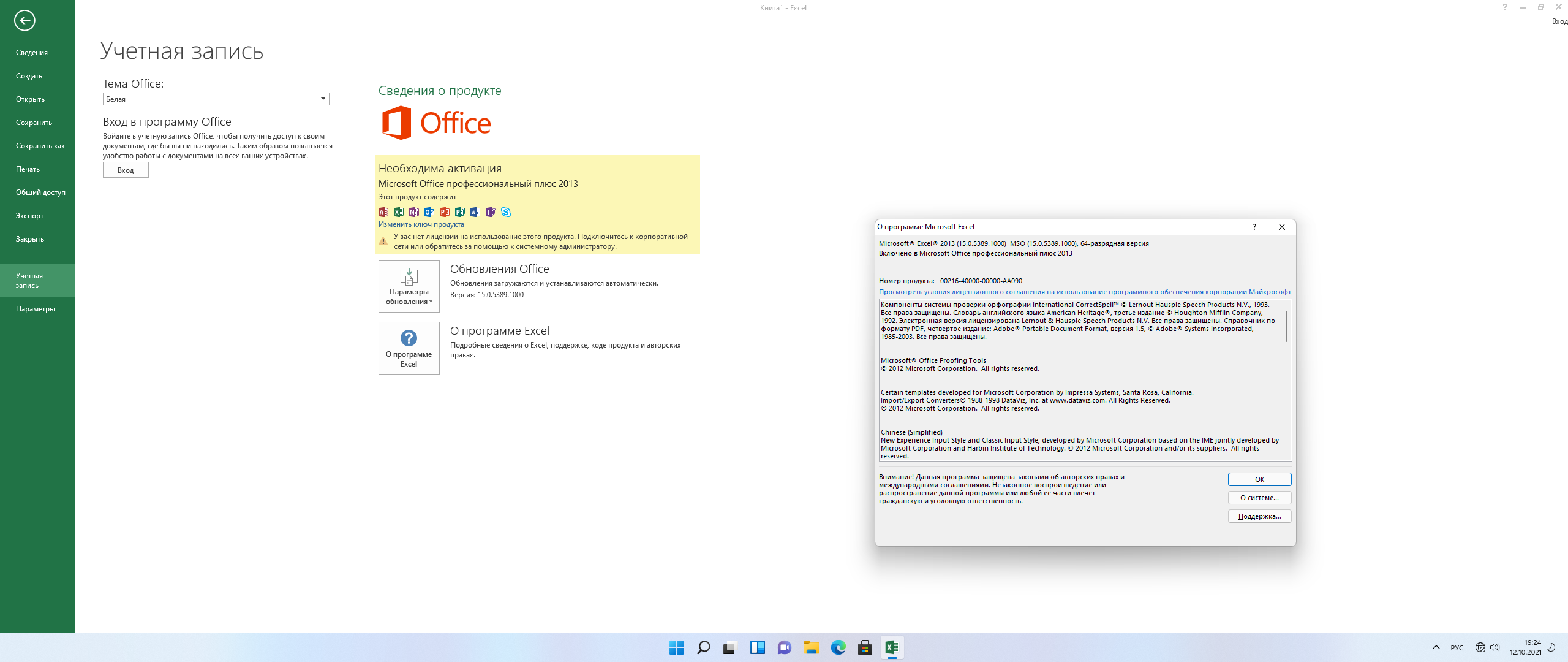Click the О программе Excel button
1568x662 pixels.
[409, 348]
